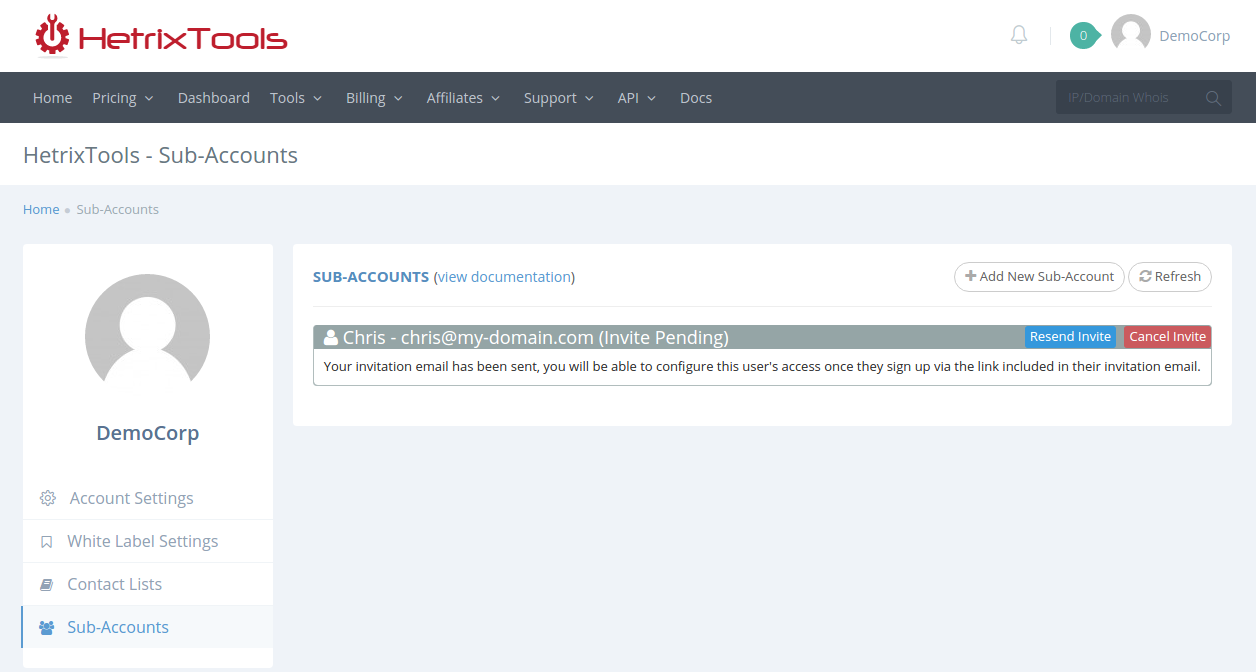Click the HetrixTools logo text
The height and width of the screenshot is (672, 1256).
pyautogui.click(x=183, y=39)
